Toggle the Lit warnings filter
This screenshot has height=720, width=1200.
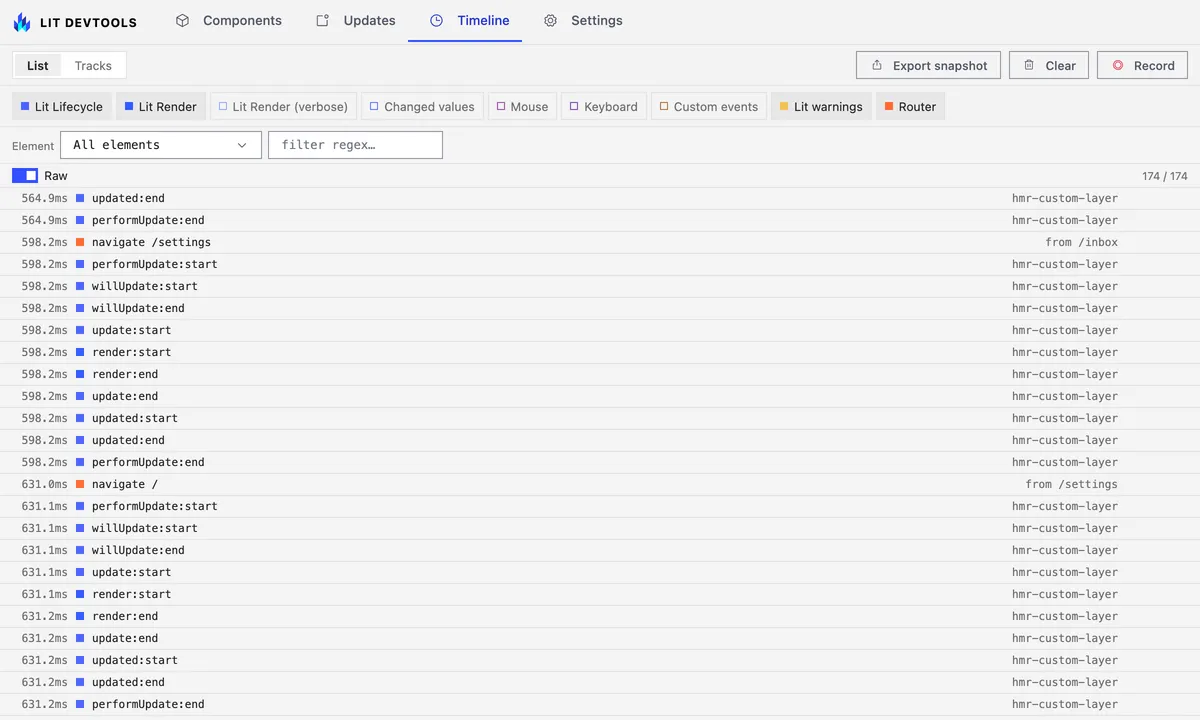821,107
